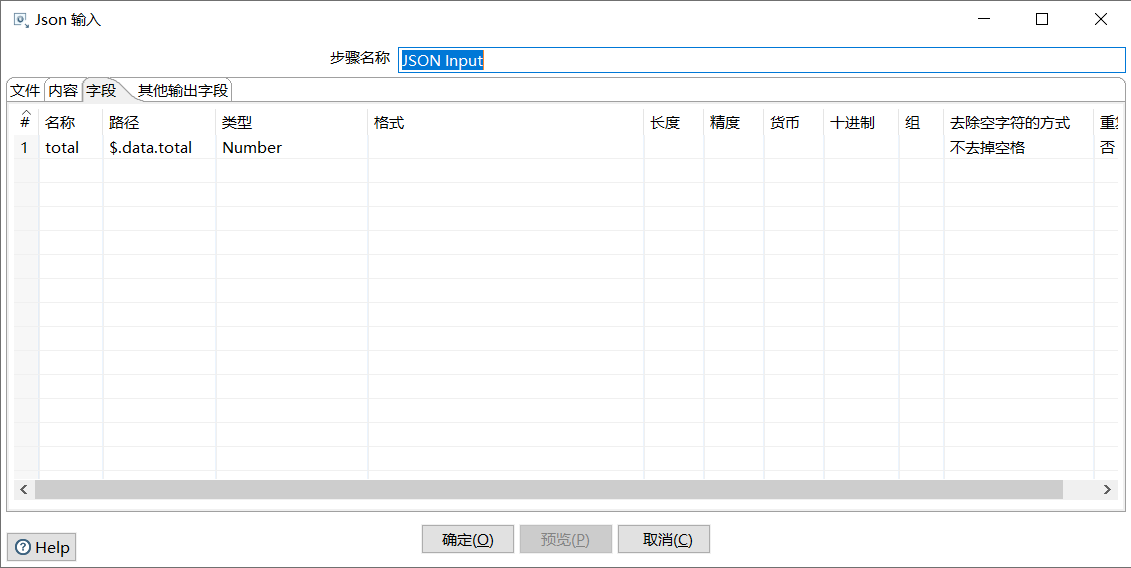Click the 组 column header
This screenshot has height=568, width=1131.
click(x=921, y=123)
